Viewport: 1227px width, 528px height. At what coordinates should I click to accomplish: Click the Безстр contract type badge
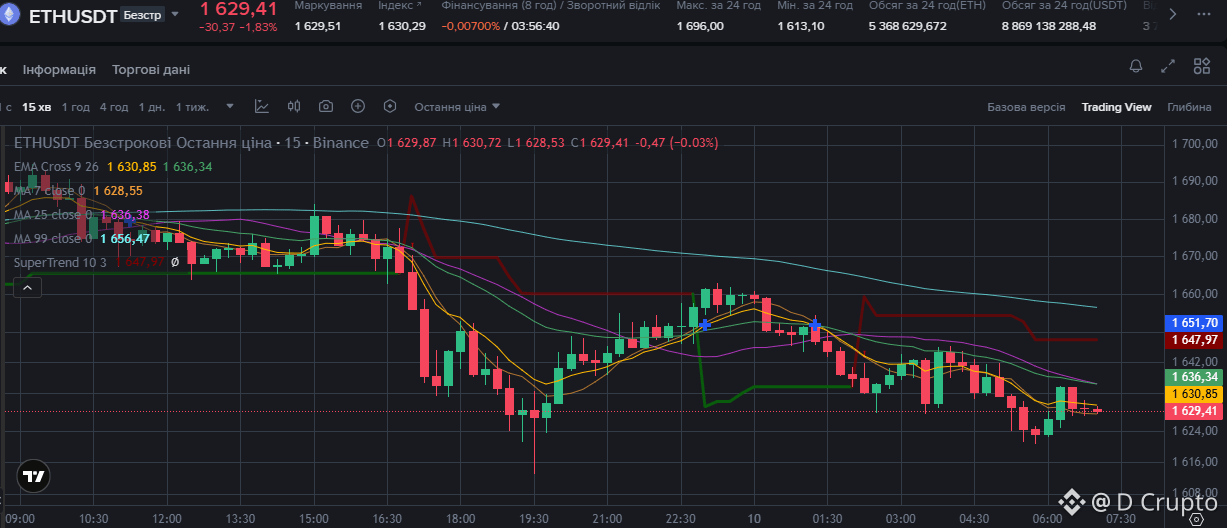click(x=143, y=16)
